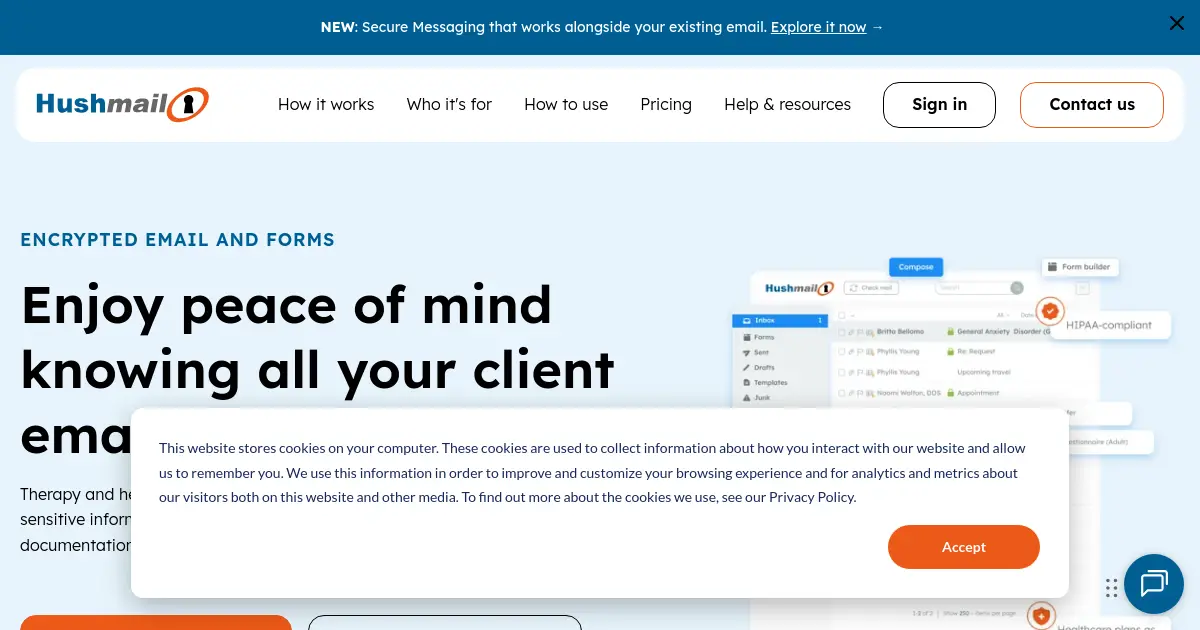The height and width of the screenshot is (630, 1200).
Task: Open the How it works menu
Action: 326,104
